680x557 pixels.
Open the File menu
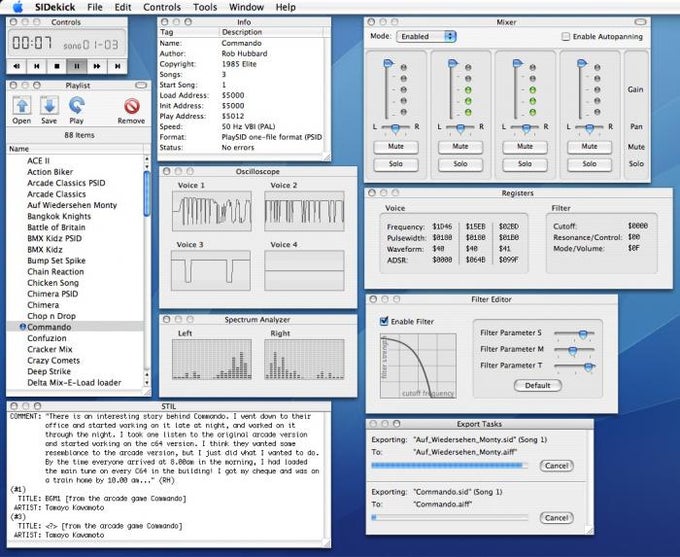pos(95,7)
